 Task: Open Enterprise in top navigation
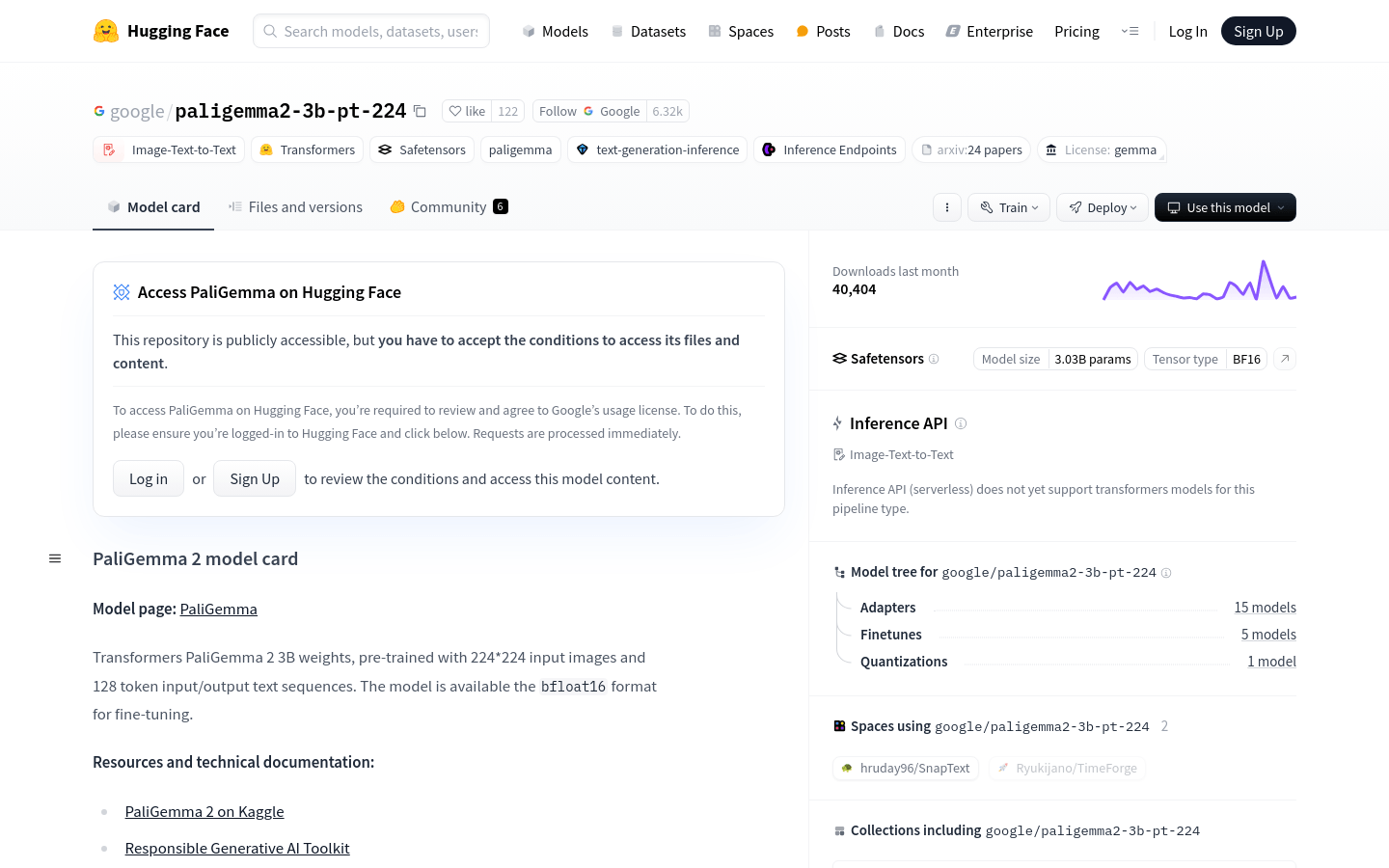tap(990, 31)
